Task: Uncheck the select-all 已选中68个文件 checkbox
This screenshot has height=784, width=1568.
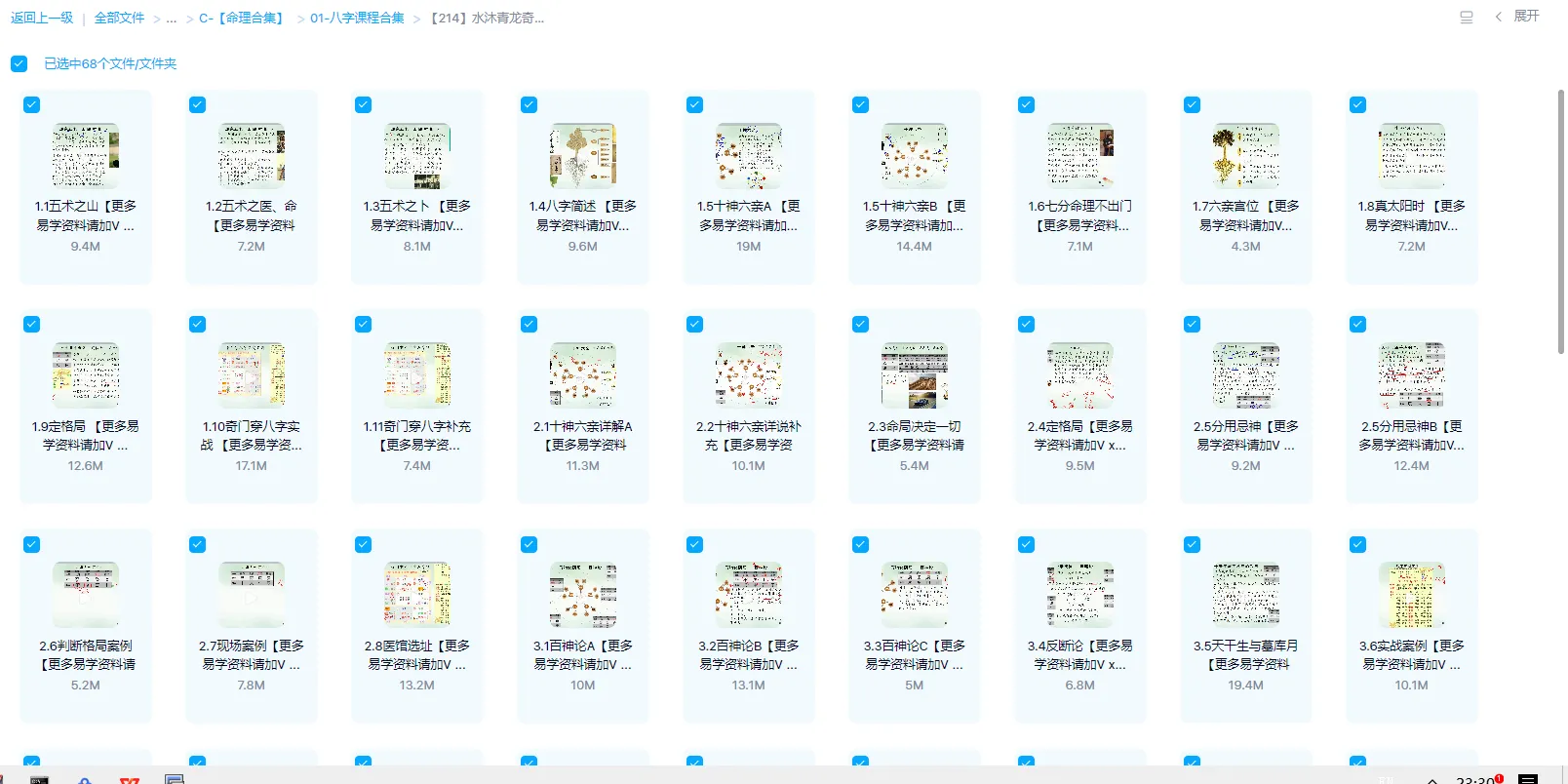Action: pos(20,63)
